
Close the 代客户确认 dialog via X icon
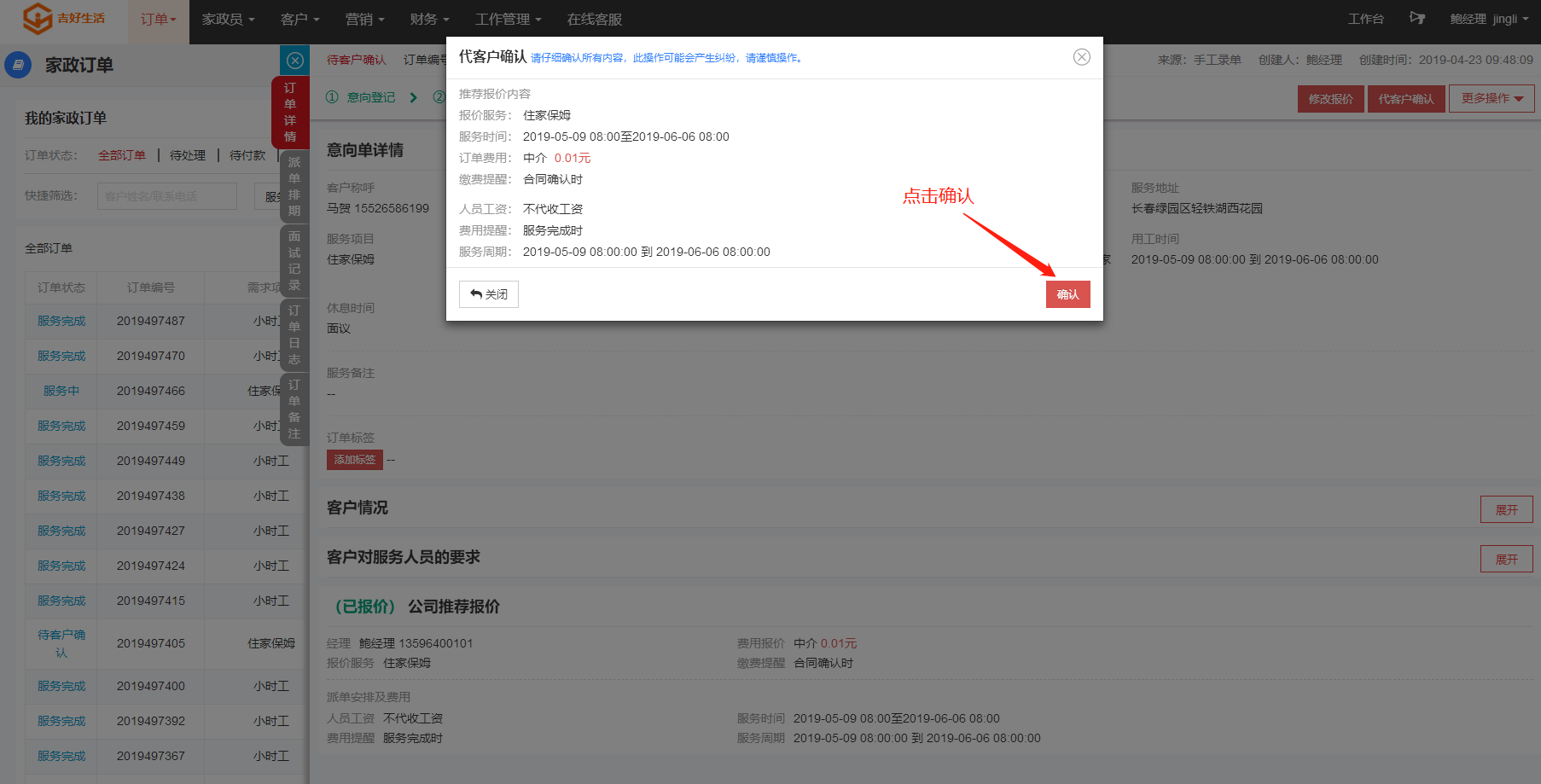click(1081, 57)
